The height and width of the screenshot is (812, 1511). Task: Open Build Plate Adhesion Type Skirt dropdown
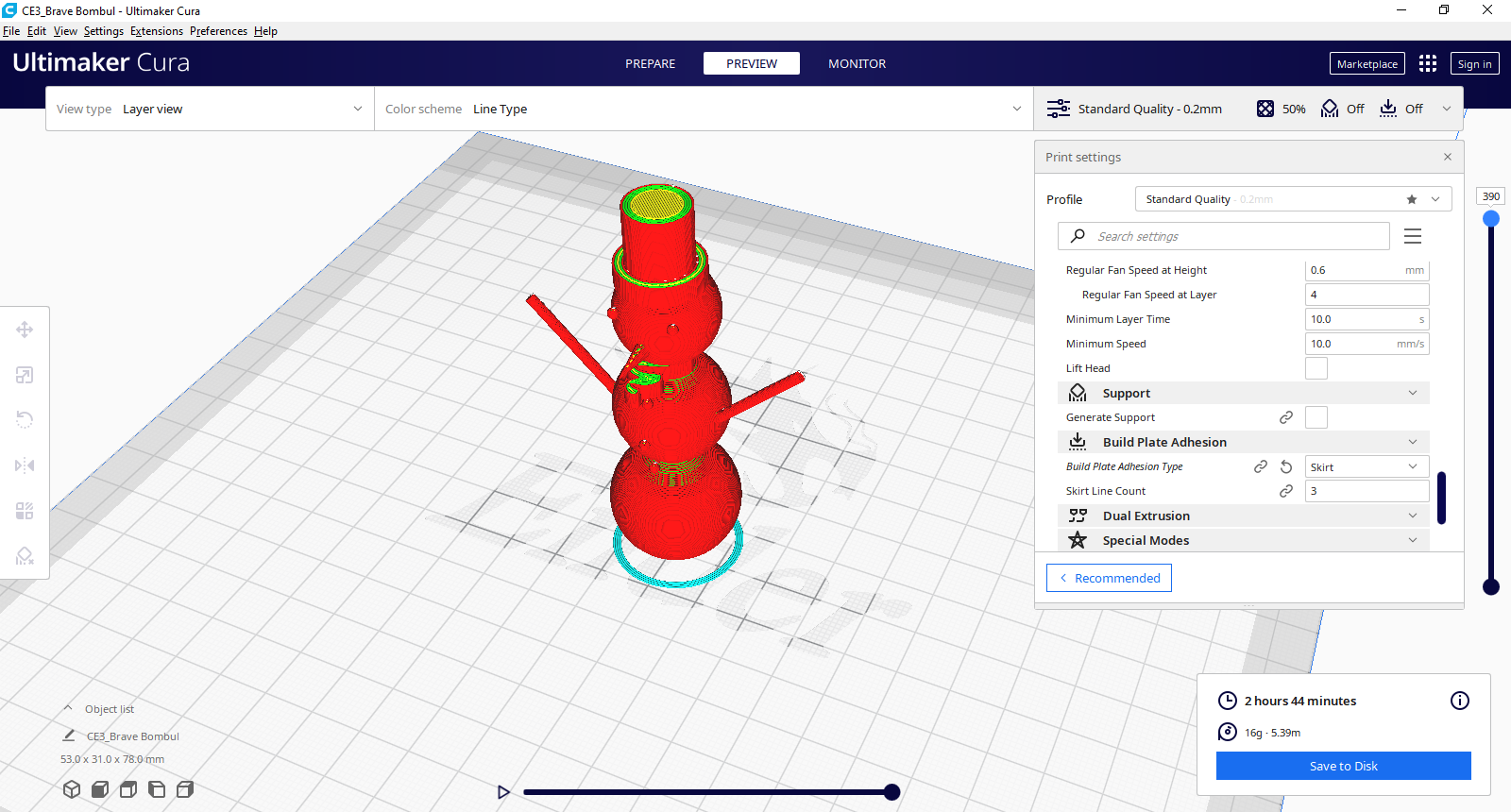1367,466
